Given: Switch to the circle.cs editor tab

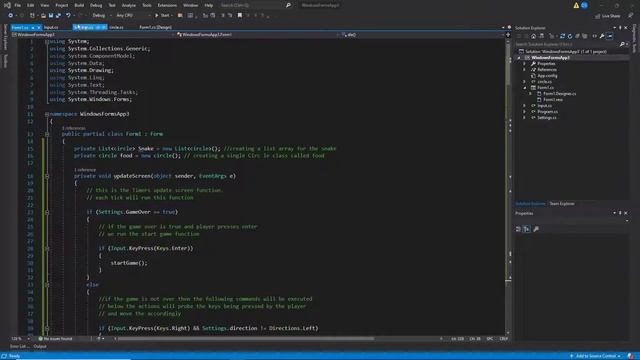Looking at the screenshot, I should 116,27.
